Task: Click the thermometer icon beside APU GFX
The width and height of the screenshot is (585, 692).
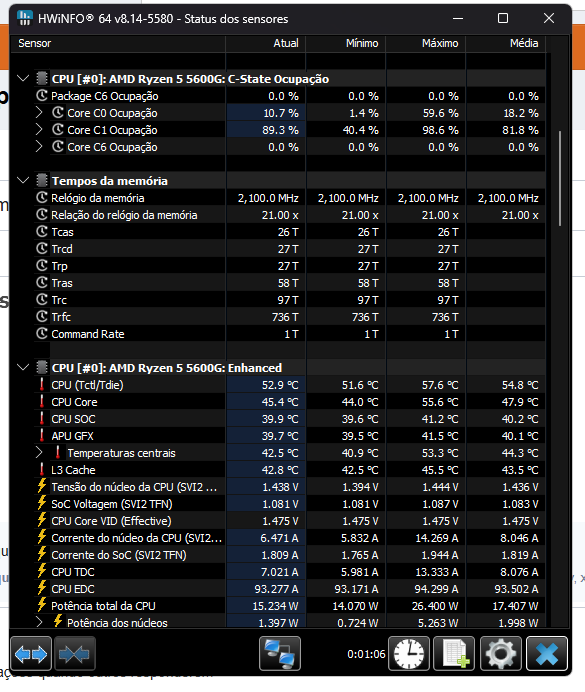Action: coord(42,436)
